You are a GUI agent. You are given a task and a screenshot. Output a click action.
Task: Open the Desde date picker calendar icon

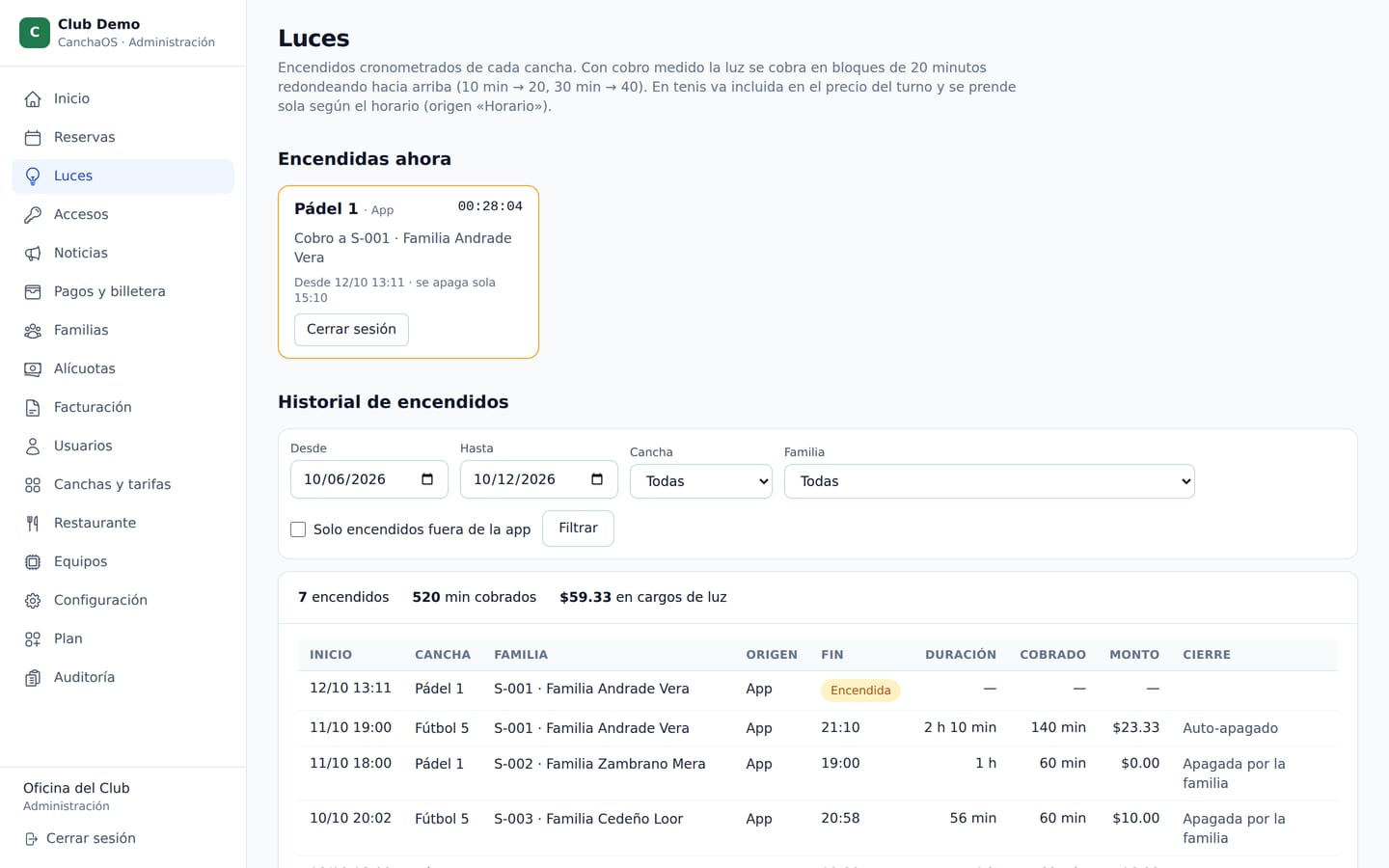pyautogui.click(x=427, y=479)
